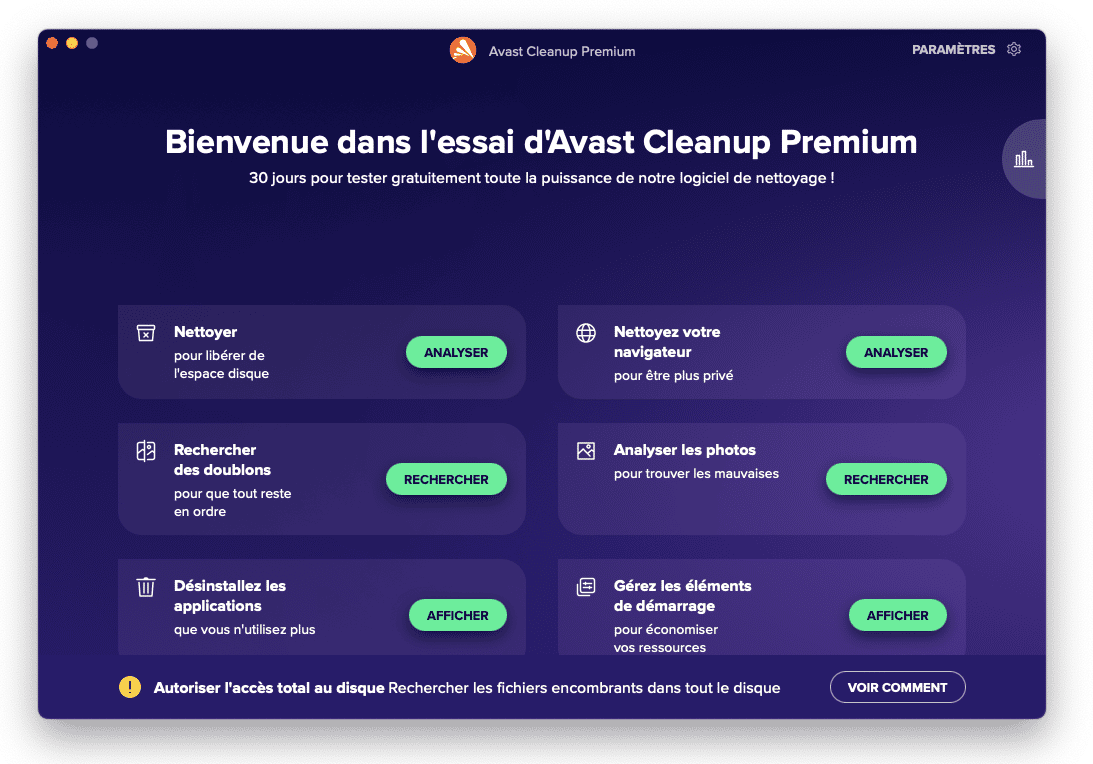Click the browser globe icon
This screenshot has height=764, width=1093.
tap(586, 333)
